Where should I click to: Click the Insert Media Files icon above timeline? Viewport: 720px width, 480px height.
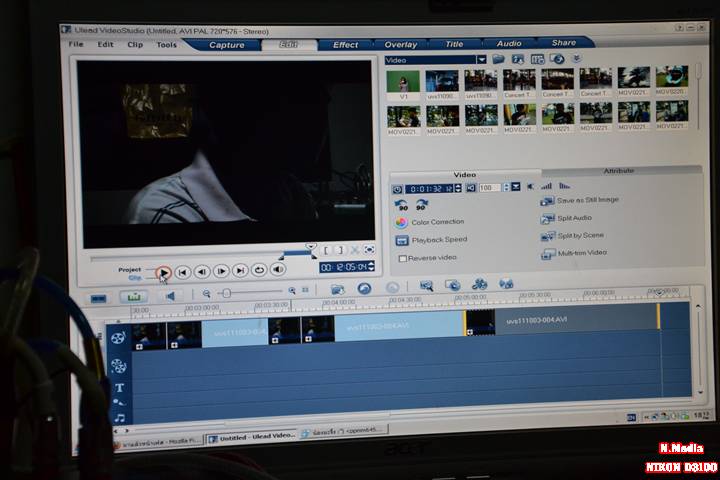[338, 289]
